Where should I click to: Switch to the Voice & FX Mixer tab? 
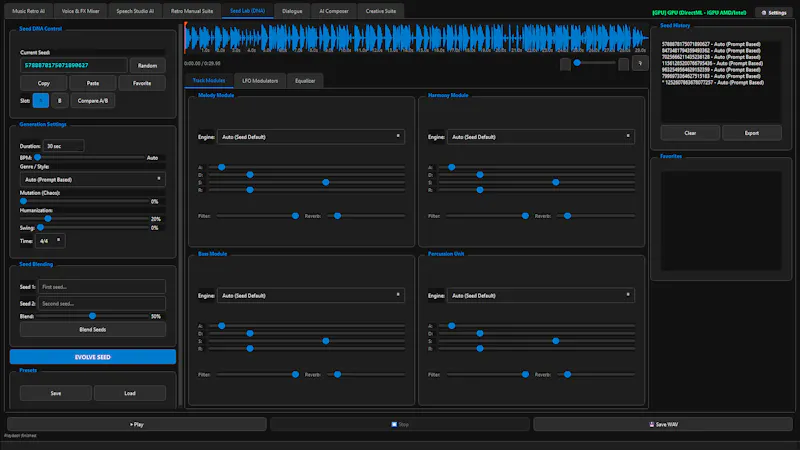(80, 11)
